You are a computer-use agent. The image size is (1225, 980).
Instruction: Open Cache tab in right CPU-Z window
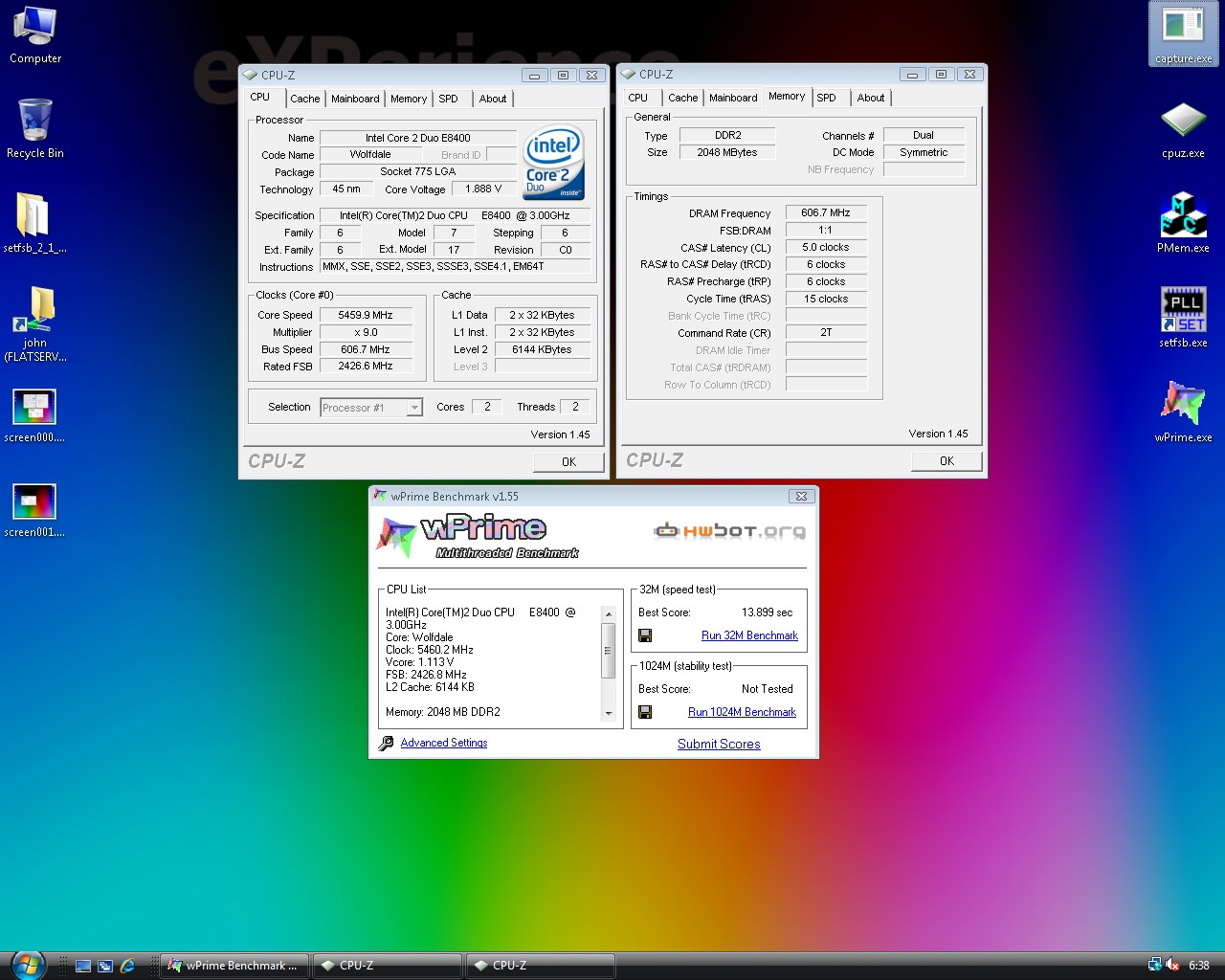point(683,98)
